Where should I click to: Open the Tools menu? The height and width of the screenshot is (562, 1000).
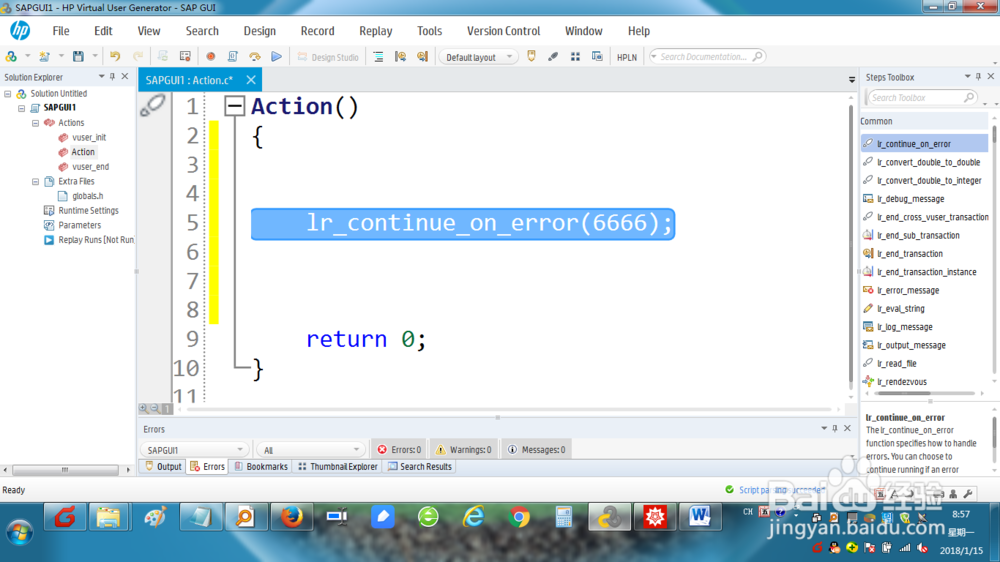[x=429, y=31]
